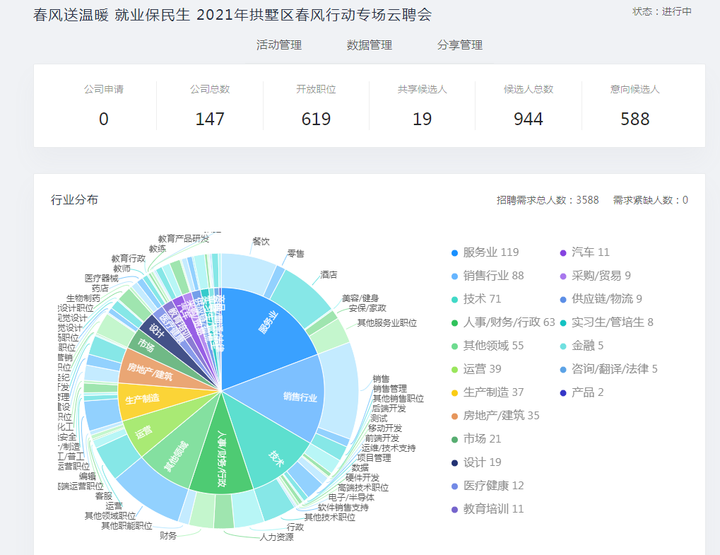Go to the 分享管理 tab
The height and width of the screenshot is (555, 720).
coord(459,45)
